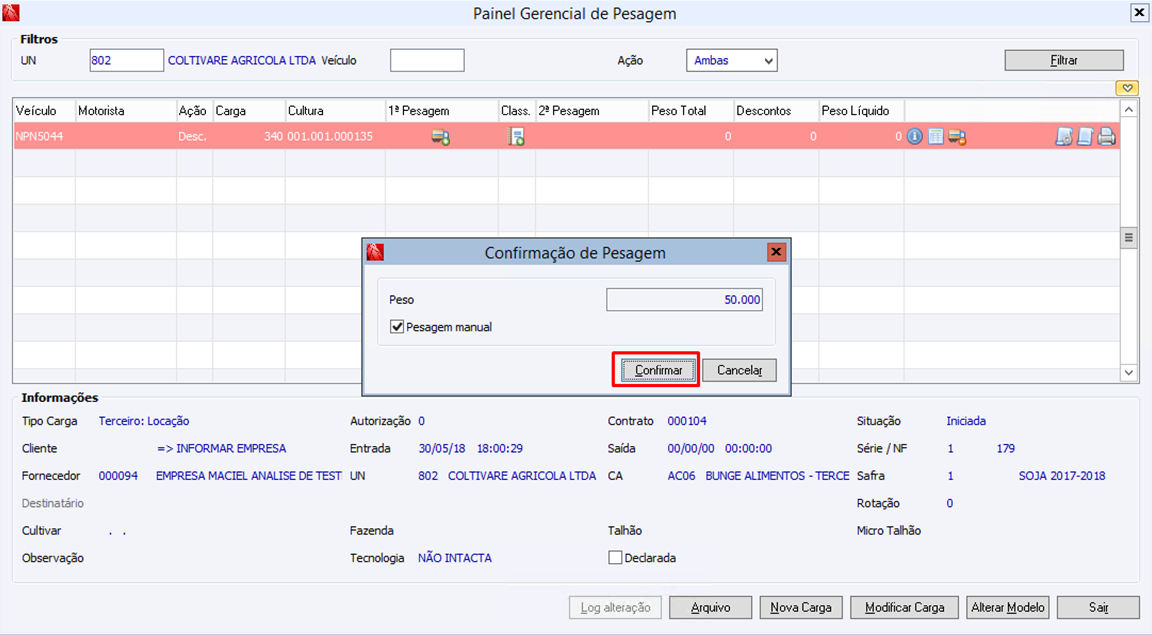
Task: Click the Alterar Modelo button
Action: point(1008,608)
